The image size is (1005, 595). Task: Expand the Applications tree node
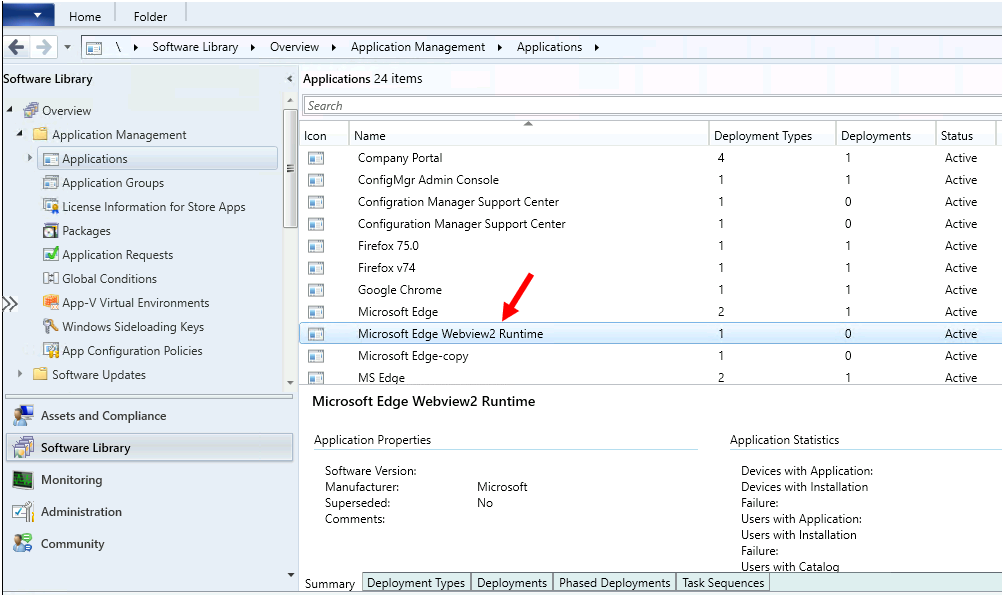click(x=29, y=157)
